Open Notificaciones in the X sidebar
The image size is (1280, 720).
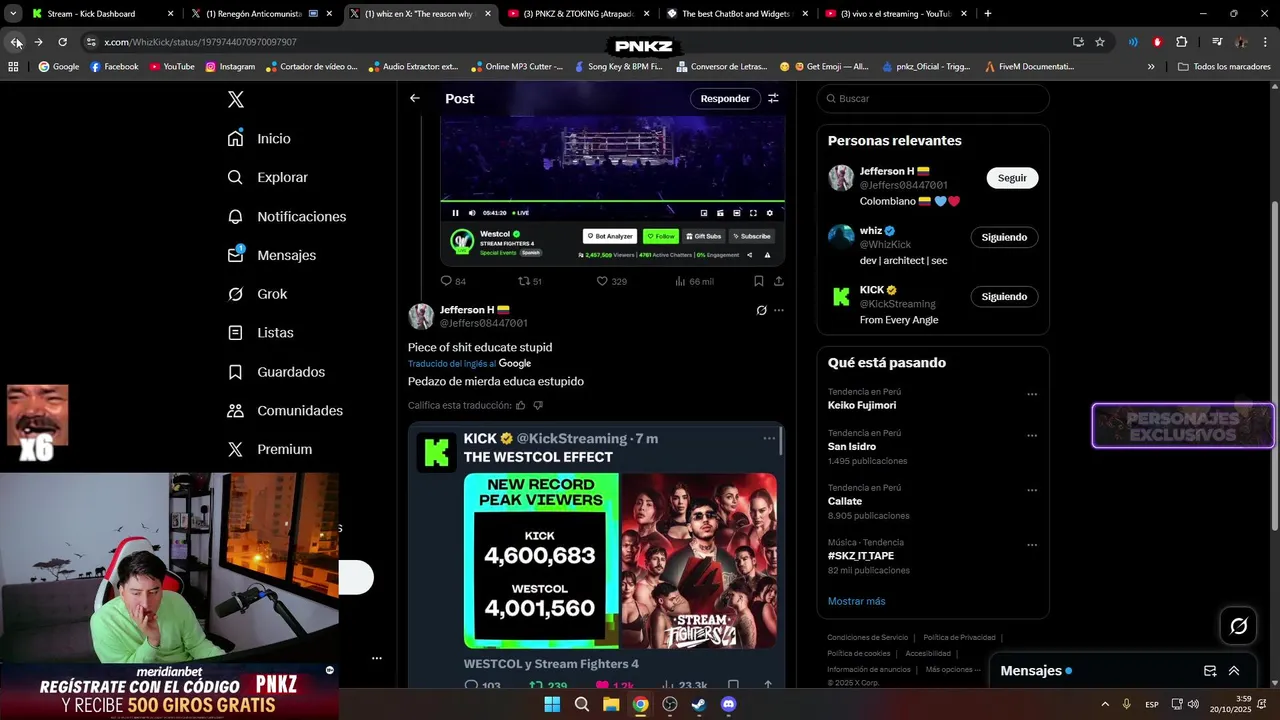click(286, 216)
